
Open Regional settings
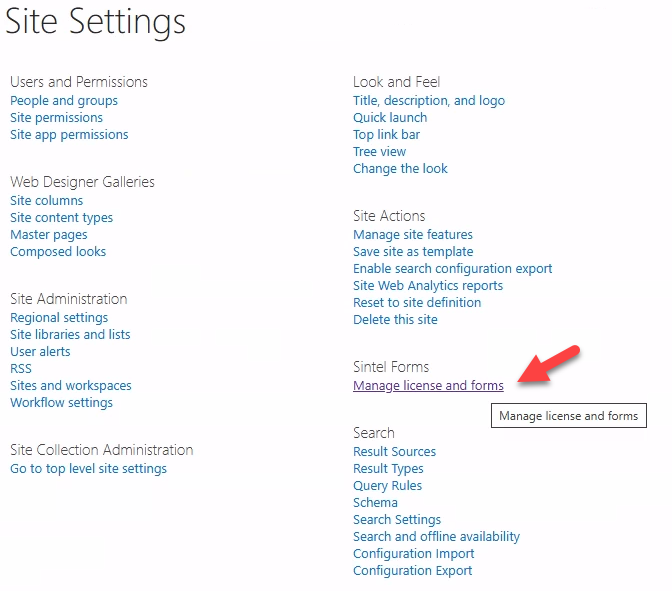tap(59, 317)
